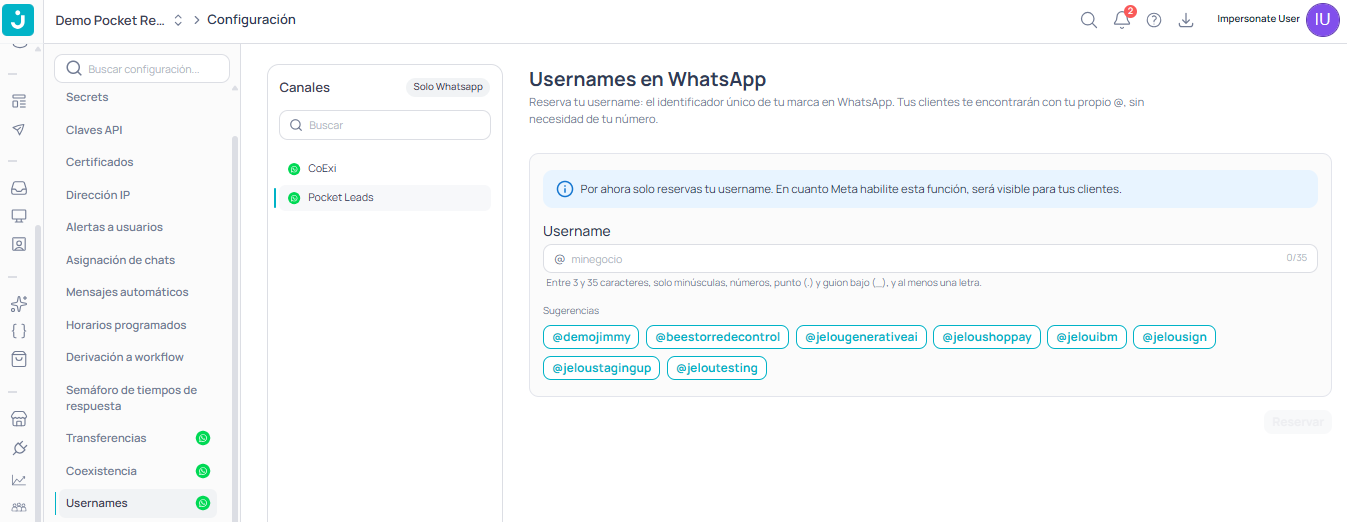Choose suggestion @jeloustagingup
Screen dimensions: 1347x522
click(602, 368)
